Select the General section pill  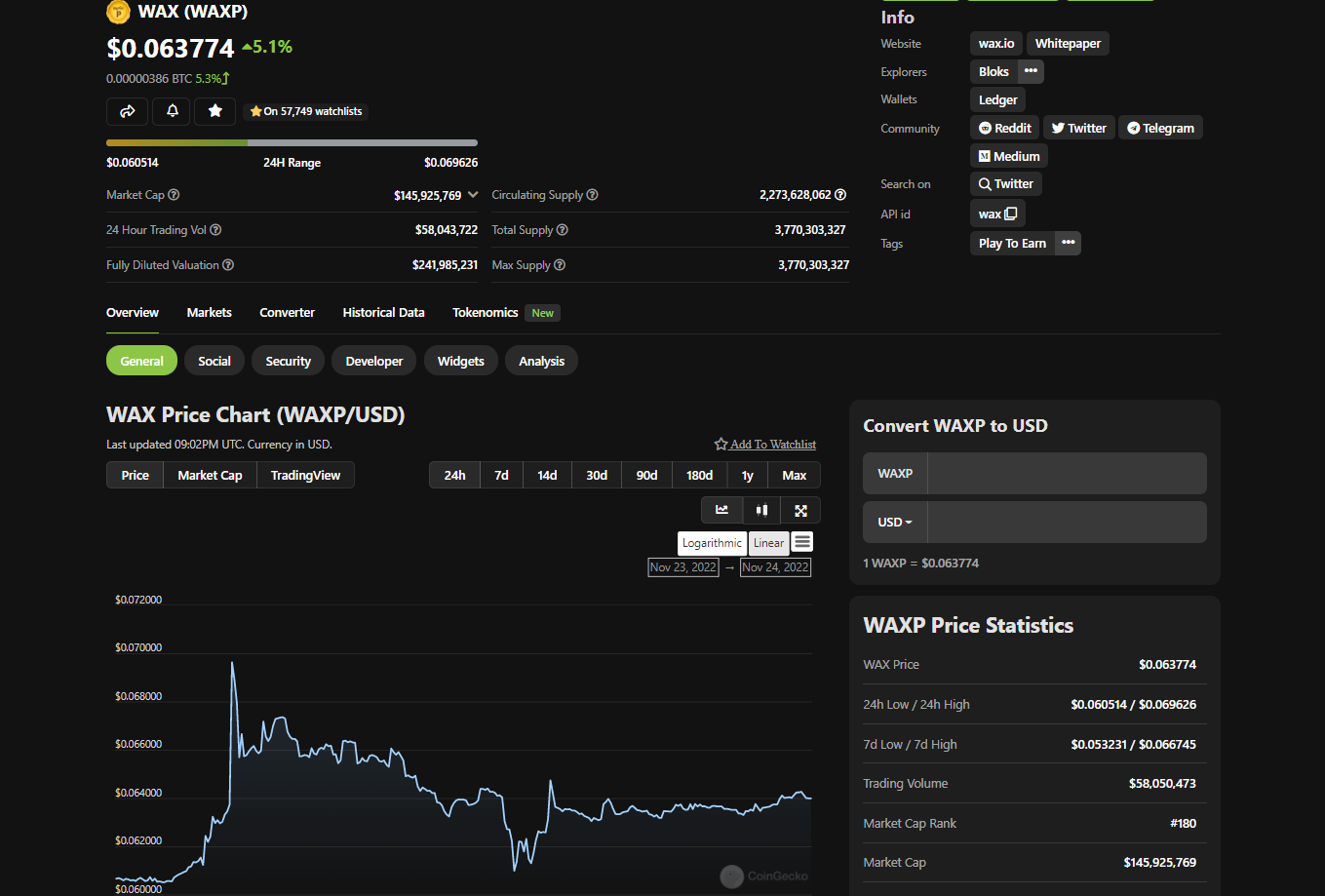[x=141, y=361]
